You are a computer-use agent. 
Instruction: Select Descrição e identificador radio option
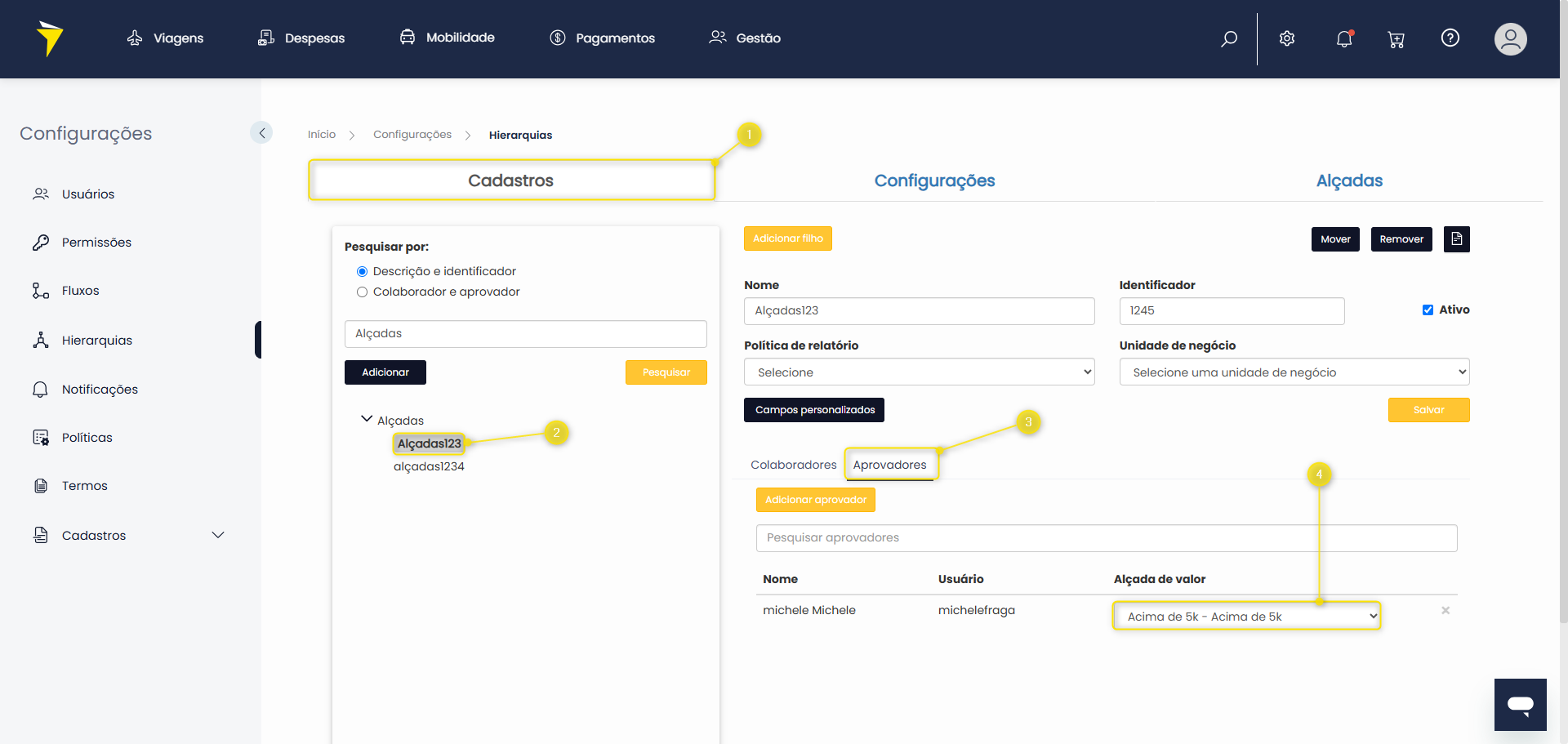tap(362, 271)
